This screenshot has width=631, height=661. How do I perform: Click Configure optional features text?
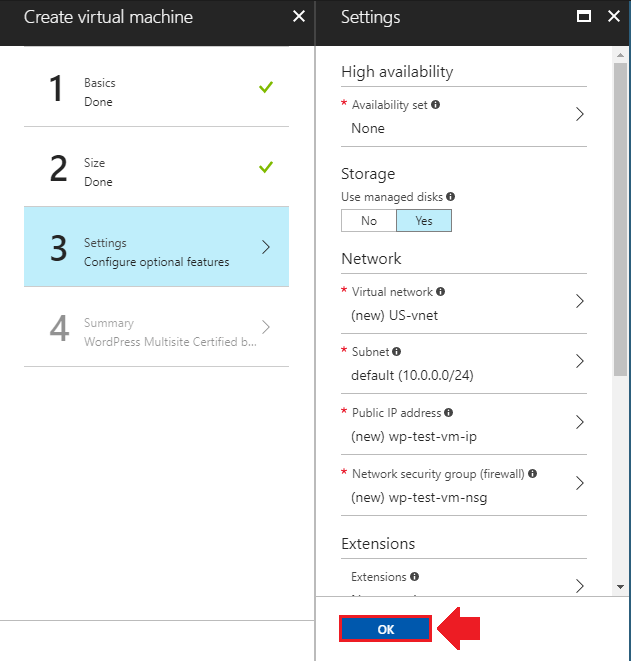click(x=156, y=262)
